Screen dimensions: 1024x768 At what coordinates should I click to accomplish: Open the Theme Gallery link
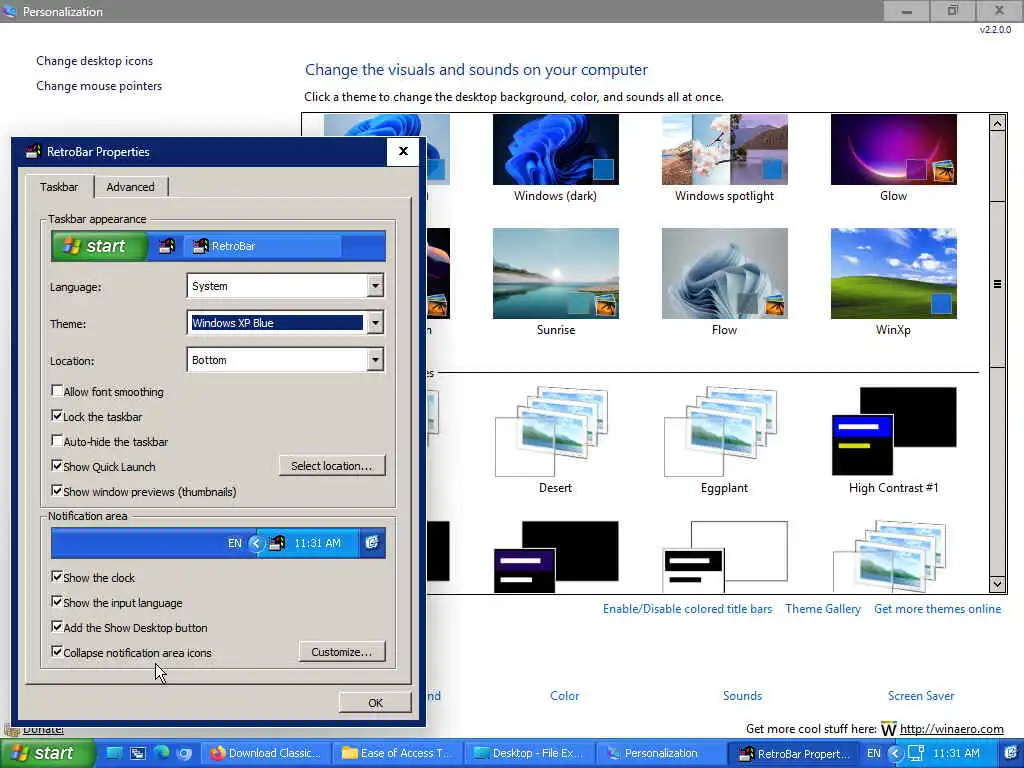[x=823, y=609]
